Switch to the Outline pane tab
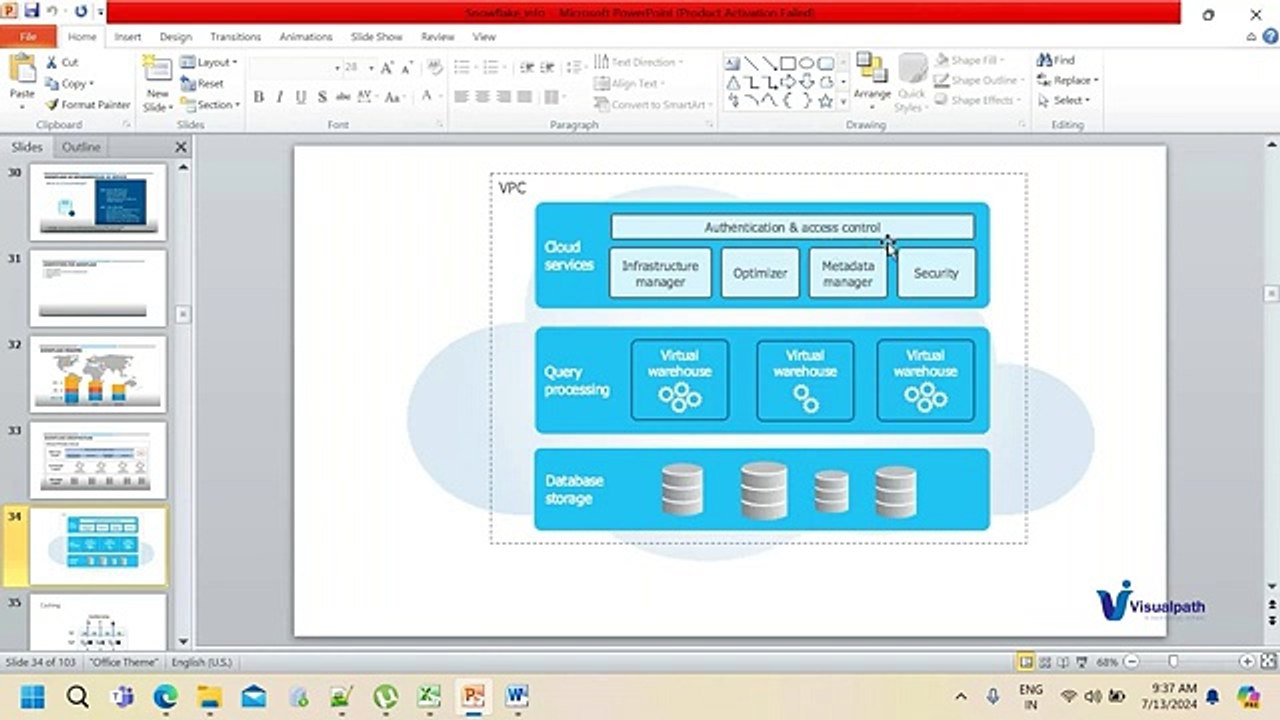 coord(81,147)
